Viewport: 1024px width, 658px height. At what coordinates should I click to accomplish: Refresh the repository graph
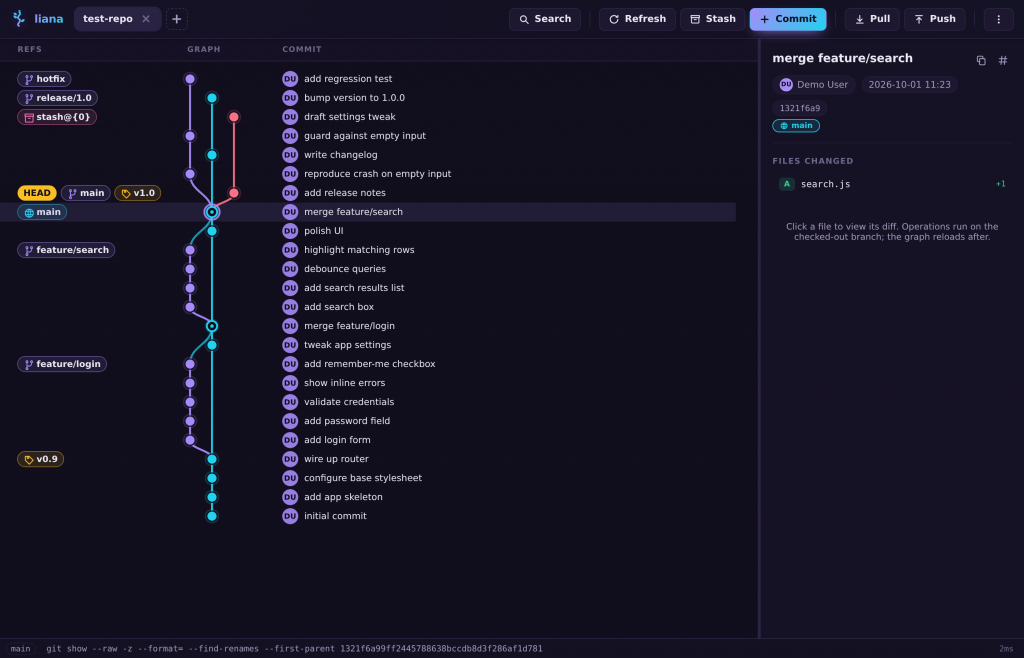637,19
